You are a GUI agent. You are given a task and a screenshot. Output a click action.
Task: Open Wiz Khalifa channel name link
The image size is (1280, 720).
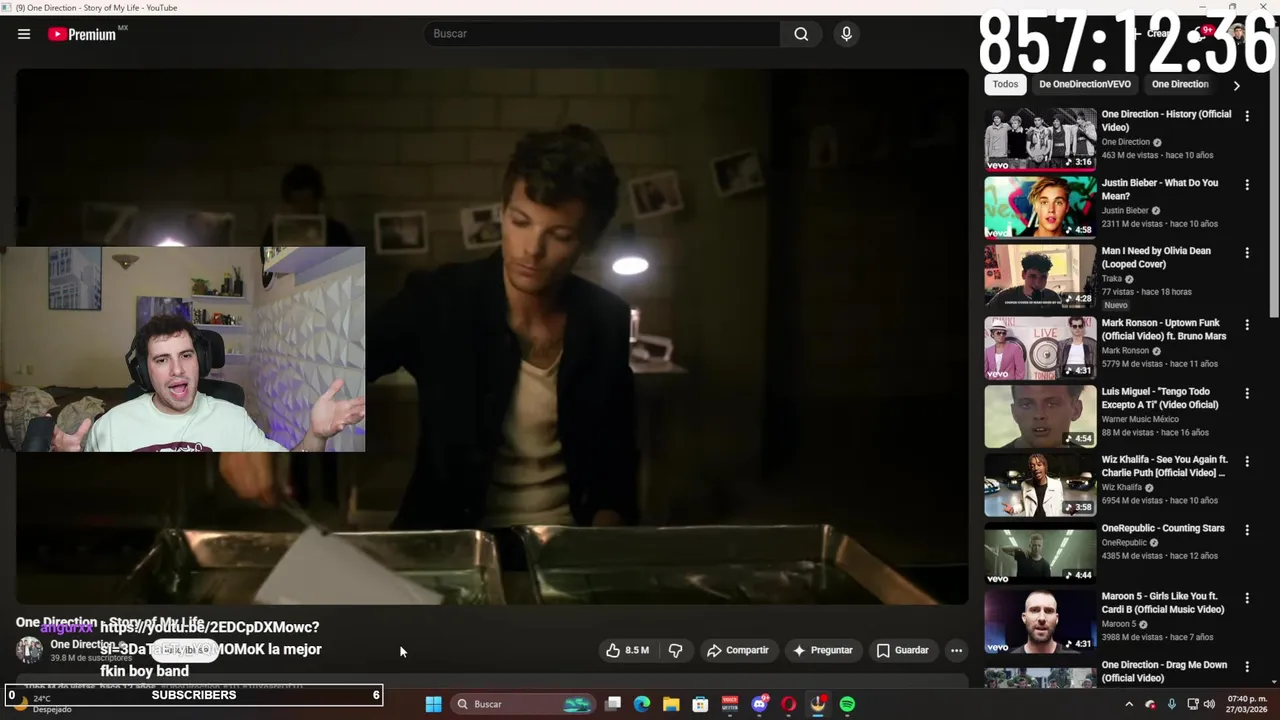tap(1121, 487)
